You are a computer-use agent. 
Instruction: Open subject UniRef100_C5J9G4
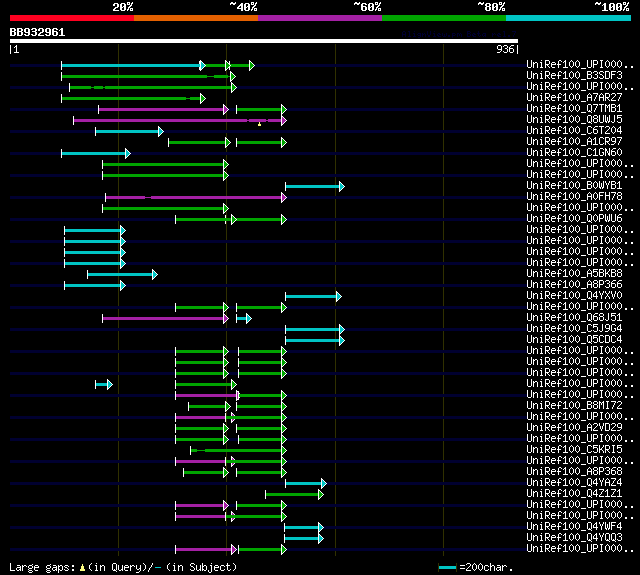pos(574,329)
